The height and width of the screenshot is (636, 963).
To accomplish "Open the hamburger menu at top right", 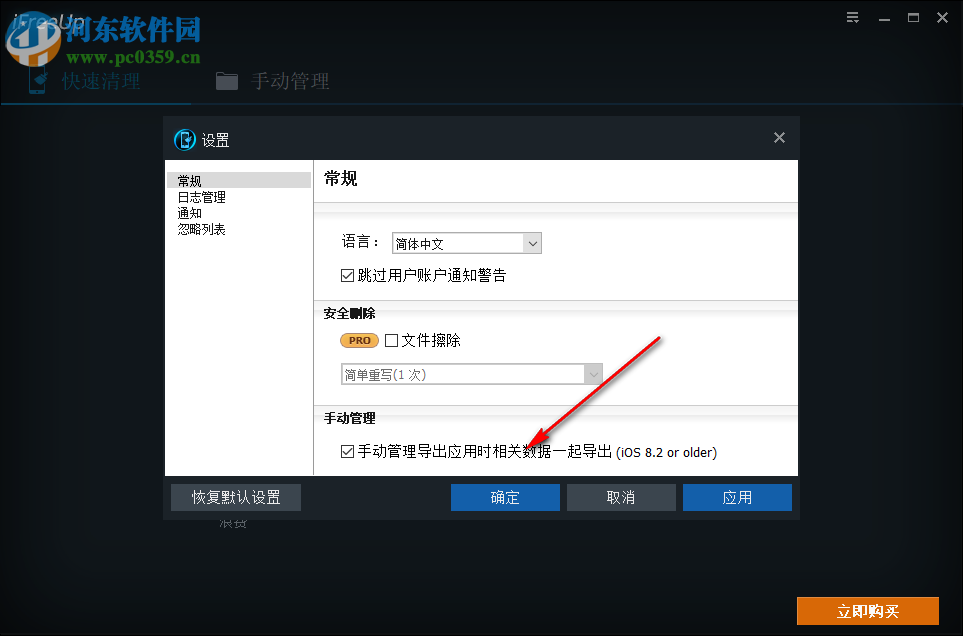I will pos(852,17).
